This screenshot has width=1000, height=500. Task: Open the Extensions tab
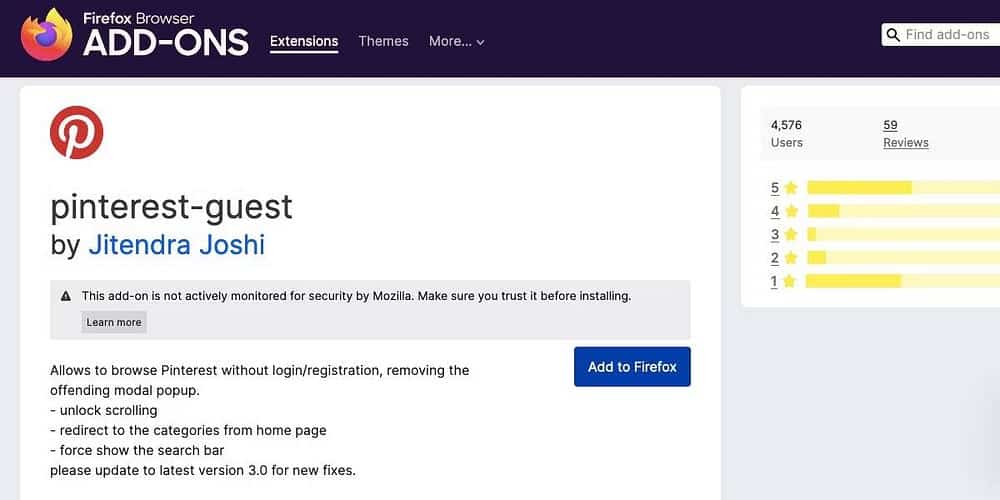tap(304, 41)
